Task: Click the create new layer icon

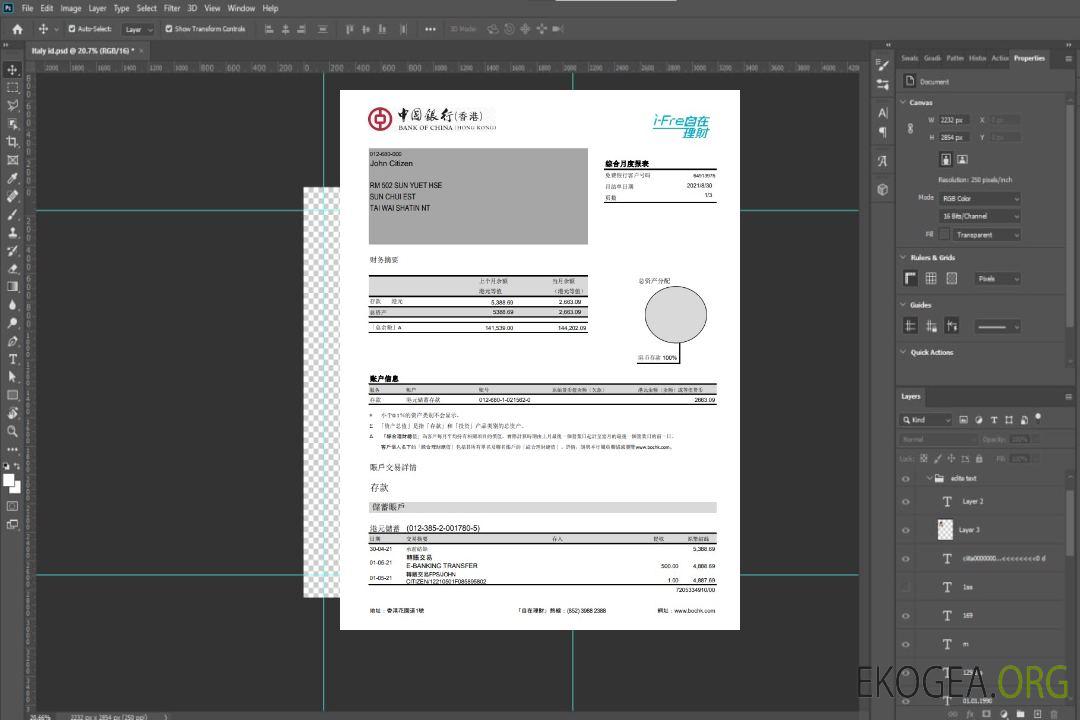Action: tap(1037, 714)
